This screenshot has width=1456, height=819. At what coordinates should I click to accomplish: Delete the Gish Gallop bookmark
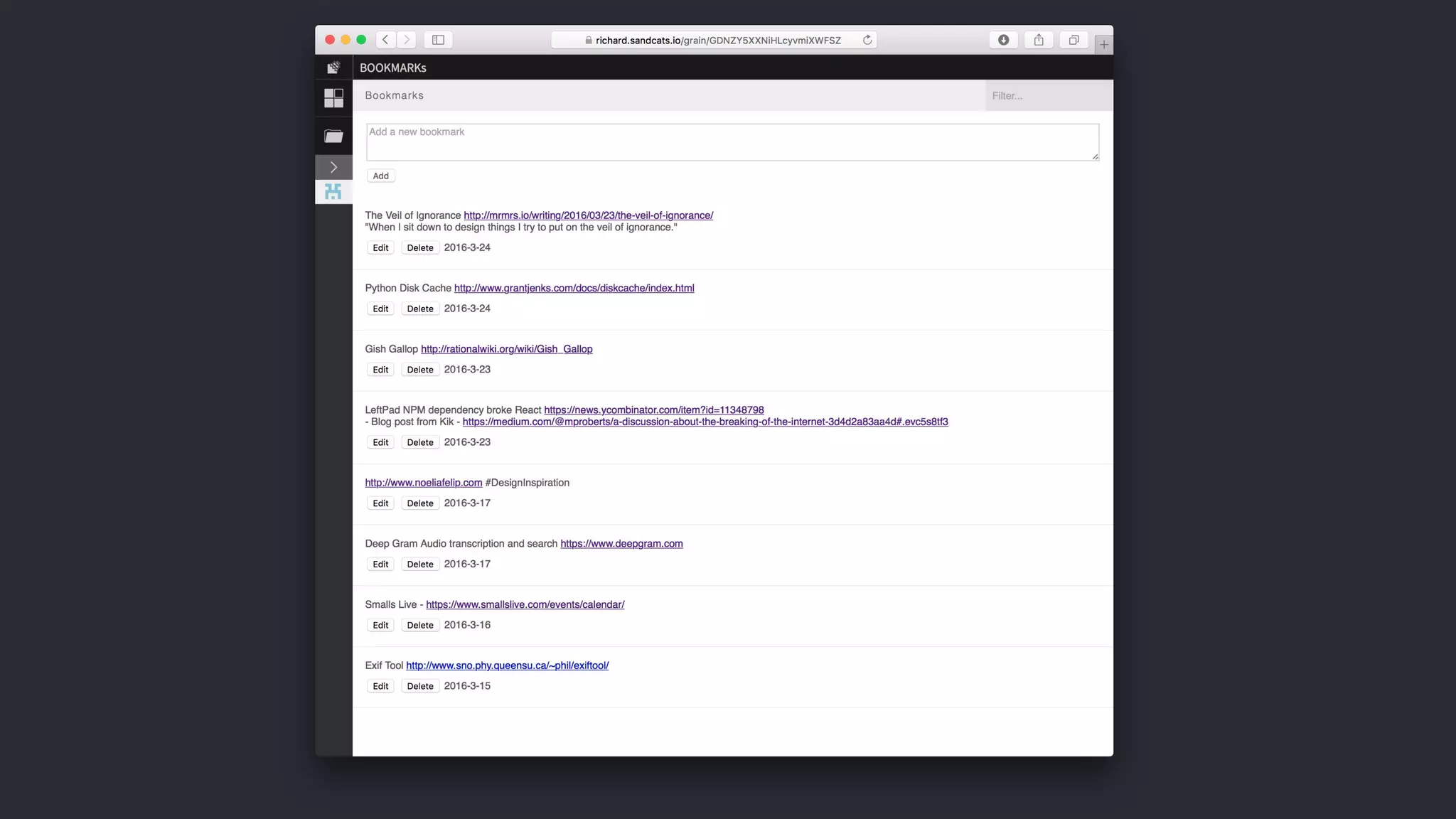point(420,370)
